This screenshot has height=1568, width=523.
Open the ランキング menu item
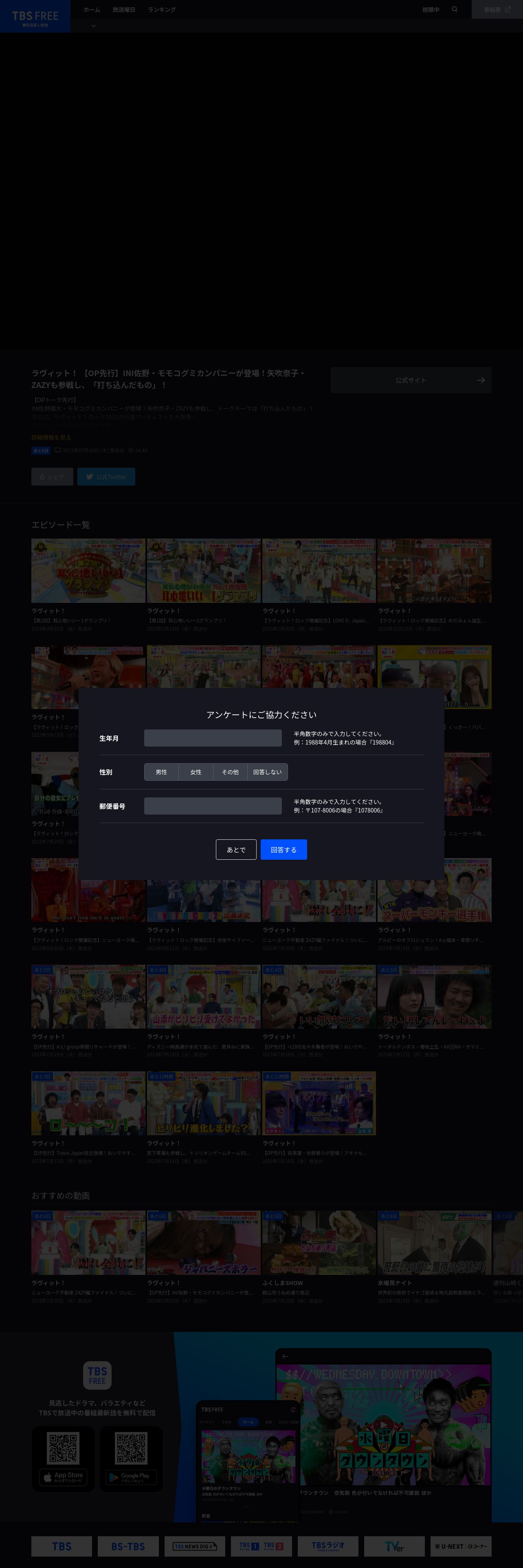pos(161,10)
